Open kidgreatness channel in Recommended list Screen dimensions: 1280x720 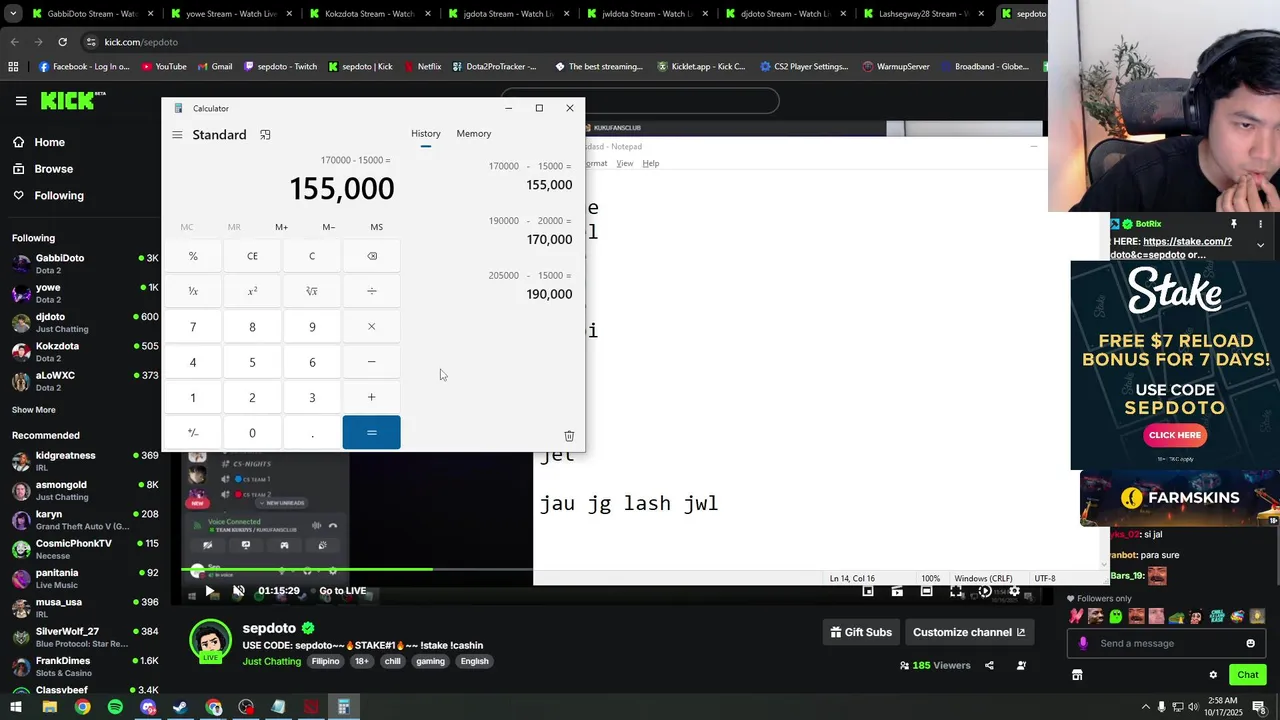[x=84, y=461]
